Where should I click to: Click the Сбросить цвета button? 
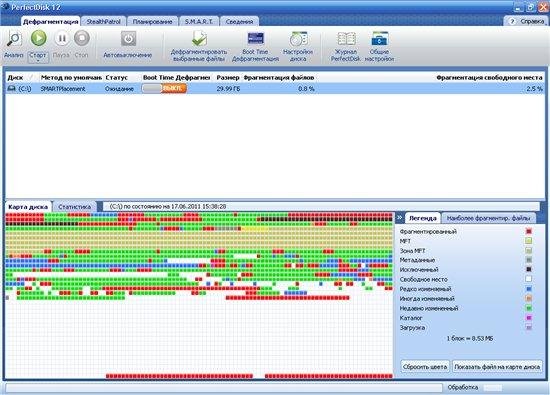coord(425,367)
